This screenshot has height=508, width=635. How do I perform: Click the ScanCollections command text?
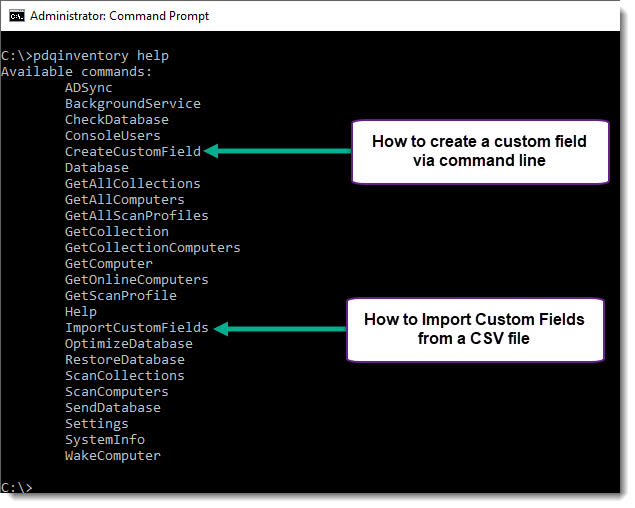(x=125, y=376)
